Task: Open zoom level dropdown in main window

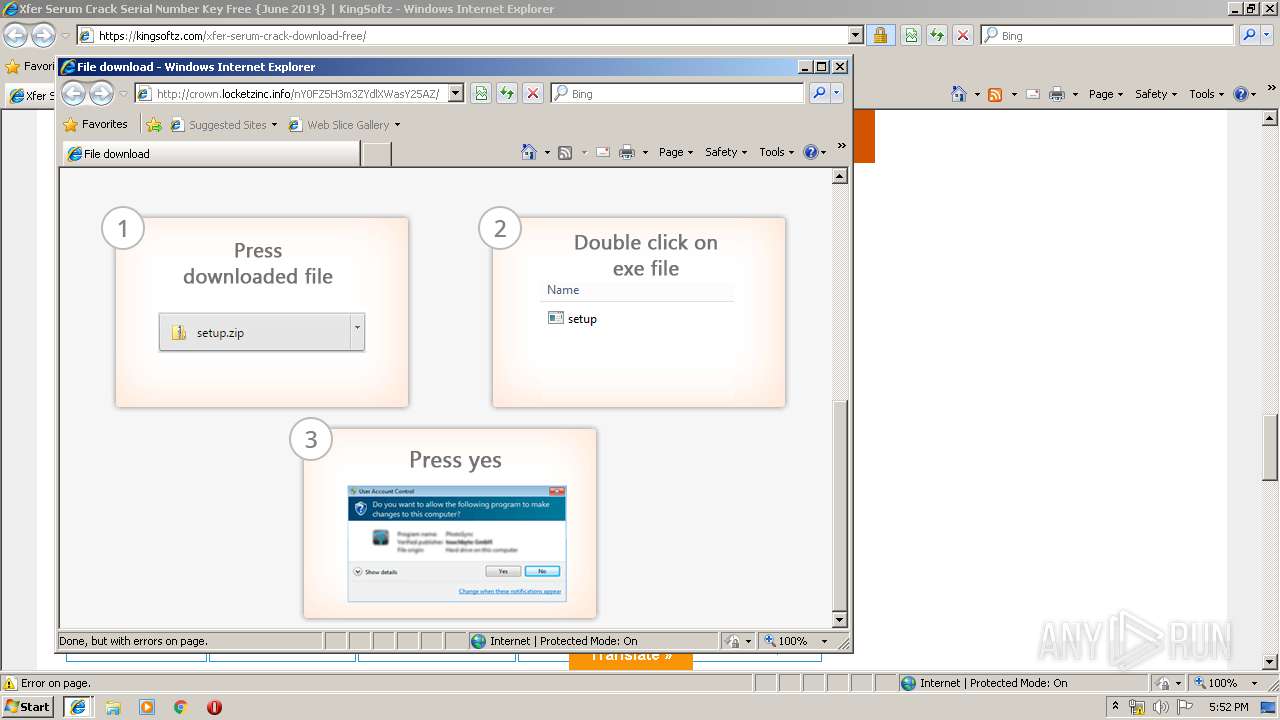Action: 1255,683
